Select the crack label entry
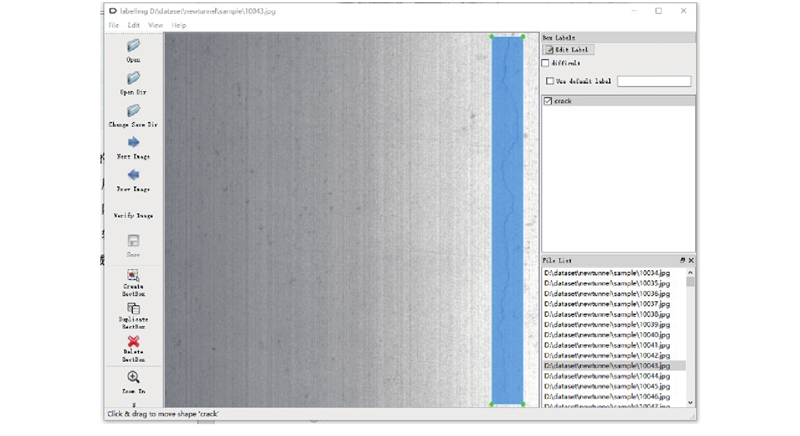Screen dimensions: 800x436 point(618,101)
